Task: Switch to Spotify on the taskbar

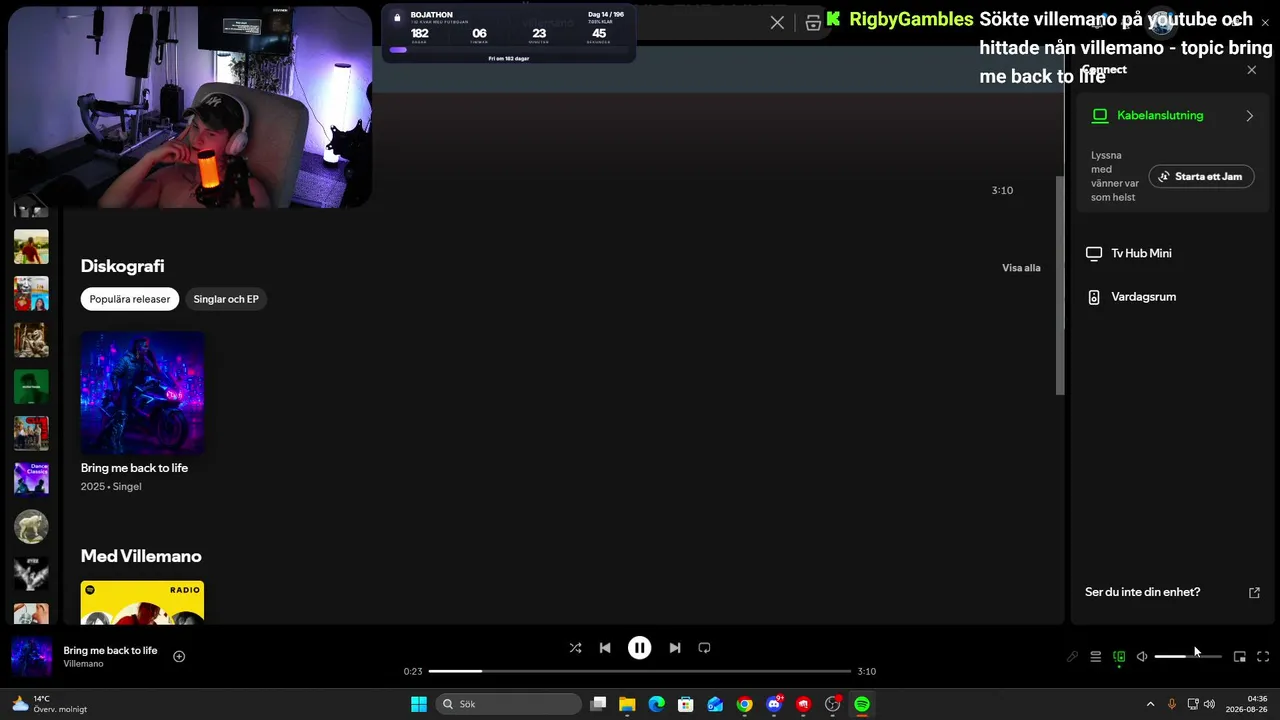Action: click(x=862, y=704)
